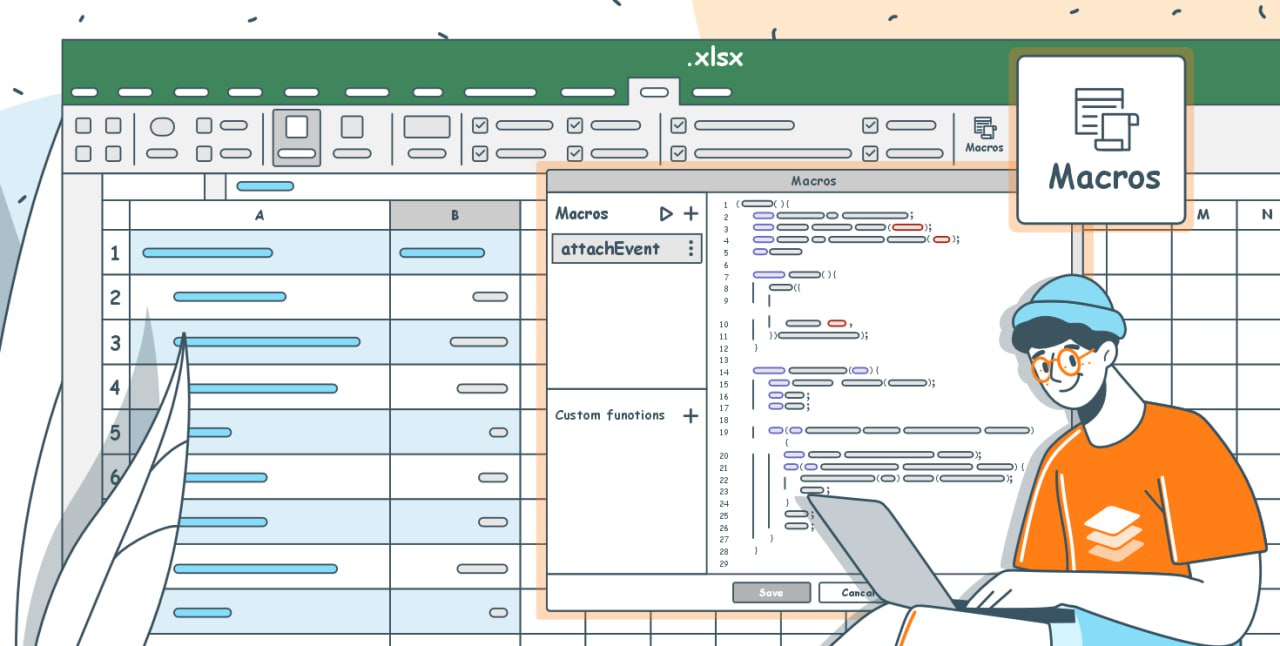Click the Cancel button in Macros dialog

click(x=850, y=592)
